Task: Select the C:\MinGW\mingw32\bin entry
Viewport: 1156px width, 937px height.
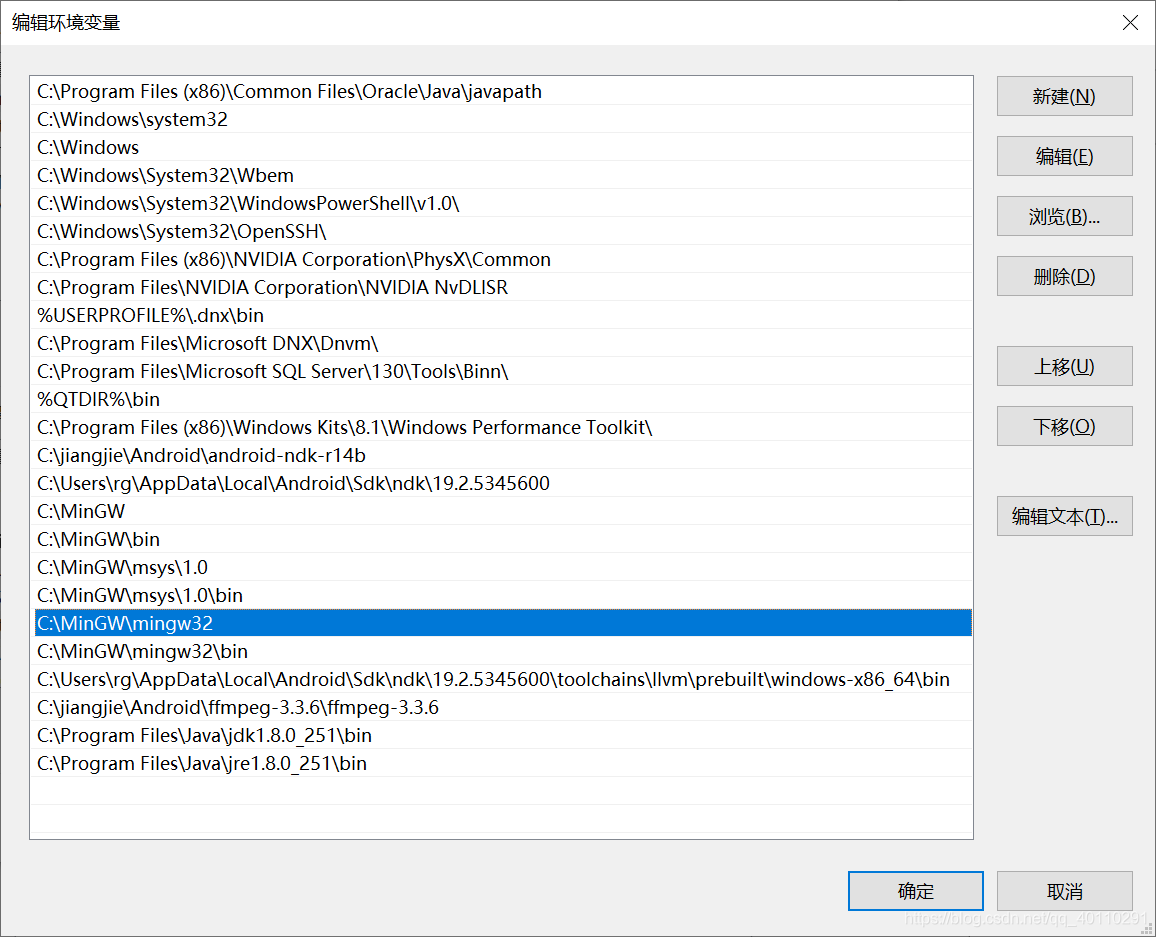Action: (503, 652)
